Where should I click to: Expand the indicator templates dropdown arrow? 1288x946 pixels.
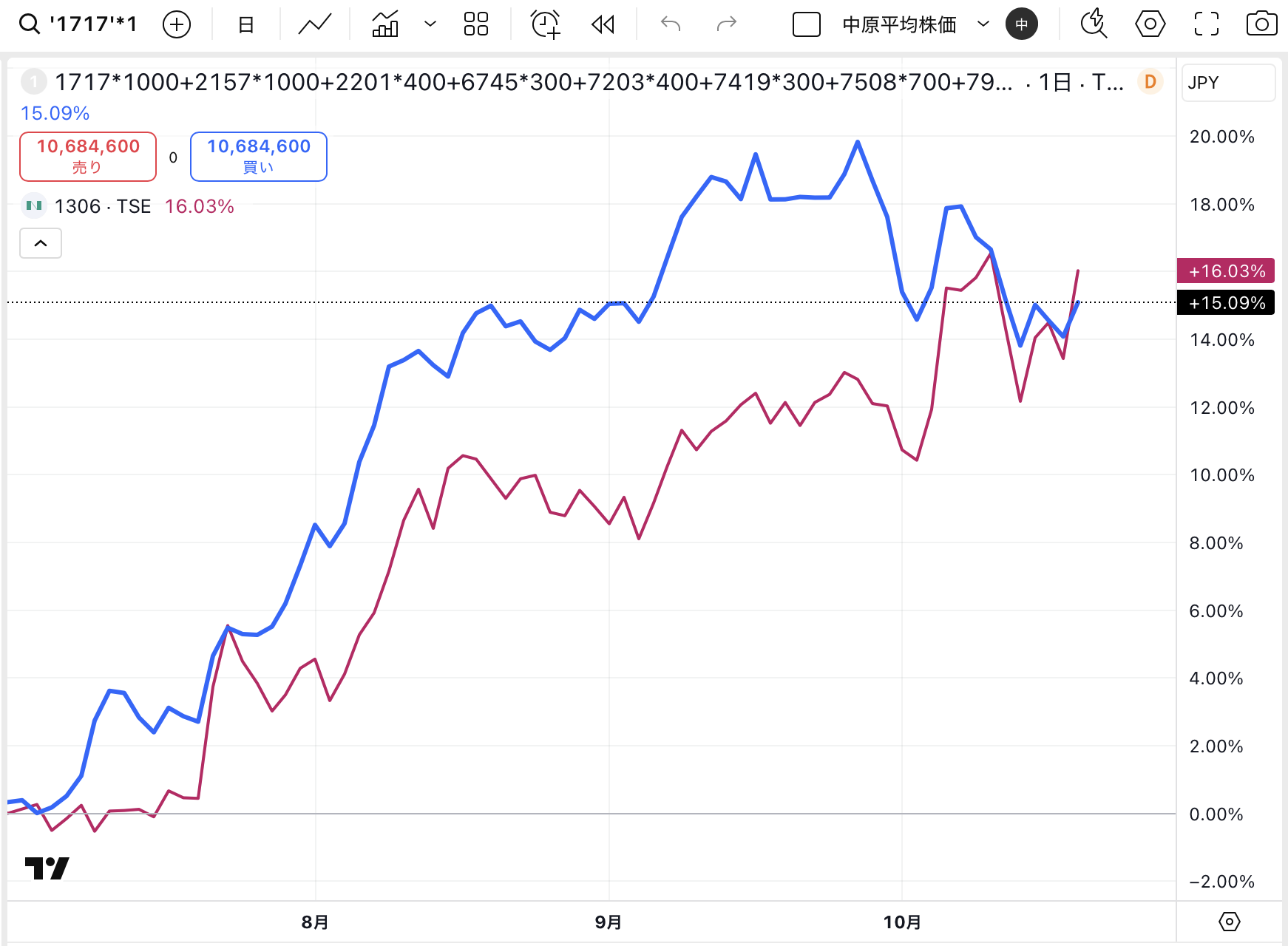[x=430, y=25]
